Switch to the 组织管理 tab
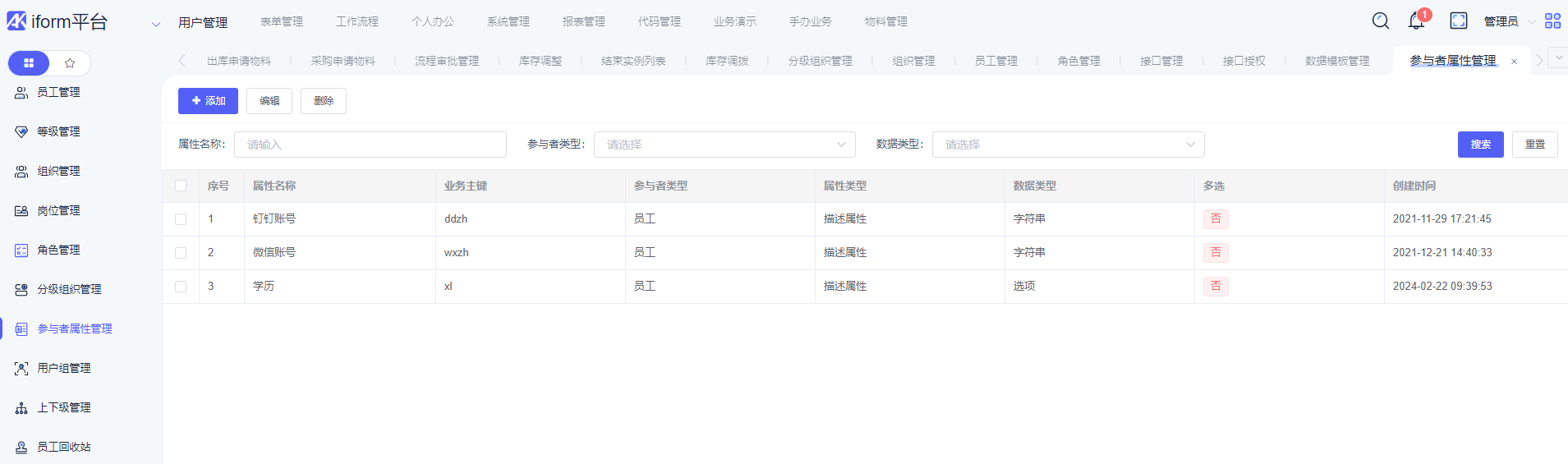Image resolution: width=1568 pixels, height=464 pixels. click(913, 61)
